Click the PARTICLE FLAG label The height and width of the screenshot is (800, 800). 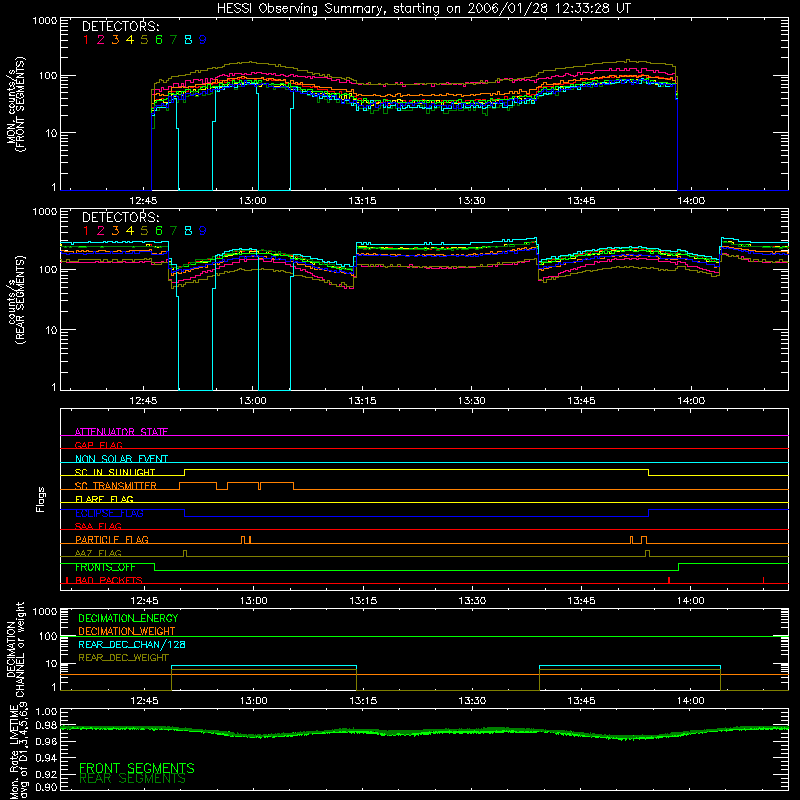point(112,539)
